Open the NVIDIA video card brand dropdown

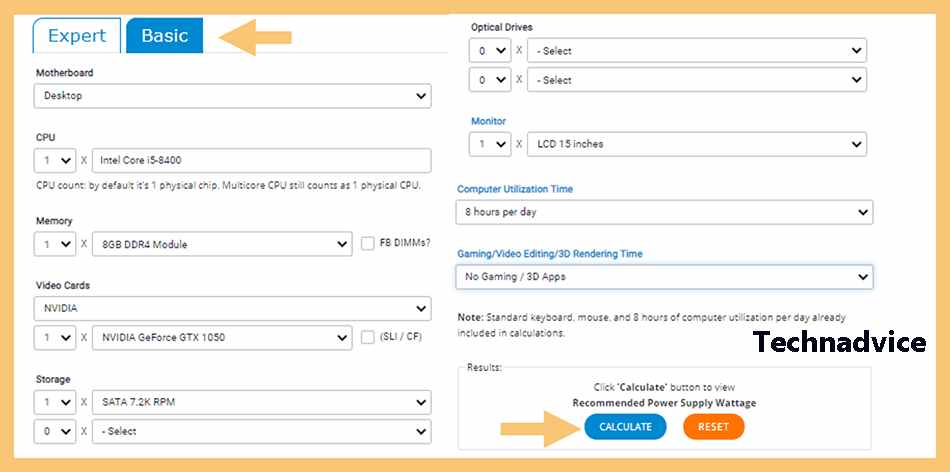233,308
